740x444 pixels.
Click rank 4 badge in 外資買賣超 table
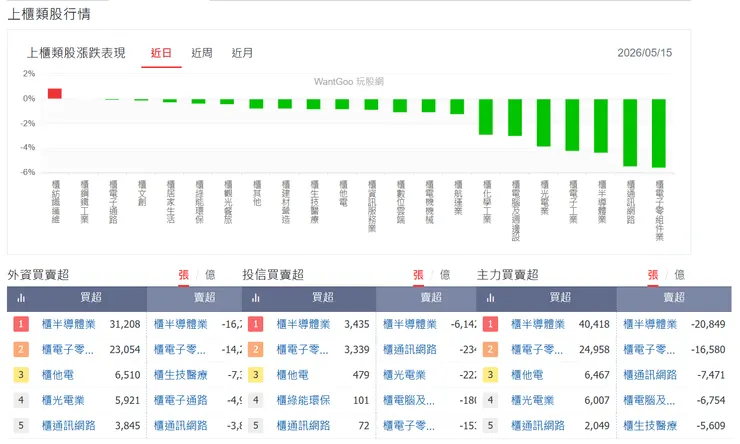(21, 400)
